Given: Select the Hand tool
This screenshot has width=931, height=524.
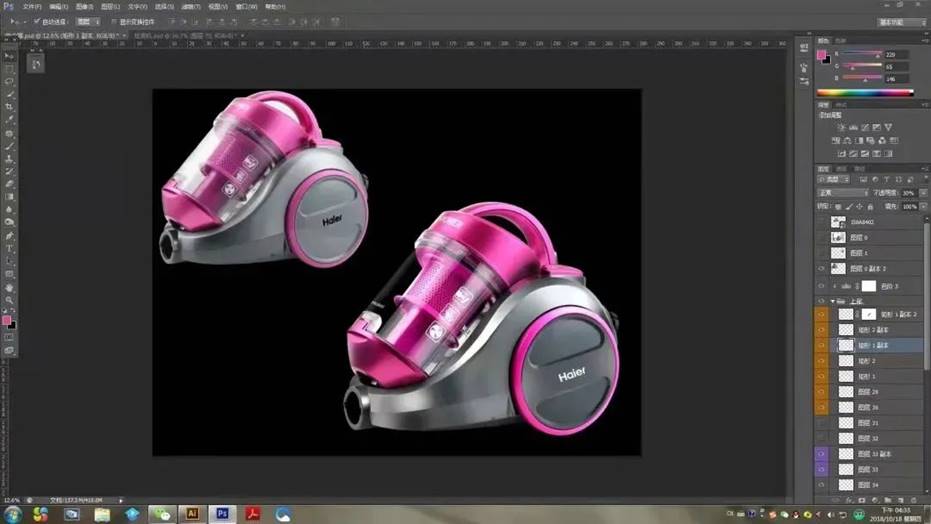Looking at the screenshot, I should pos(10,287).
